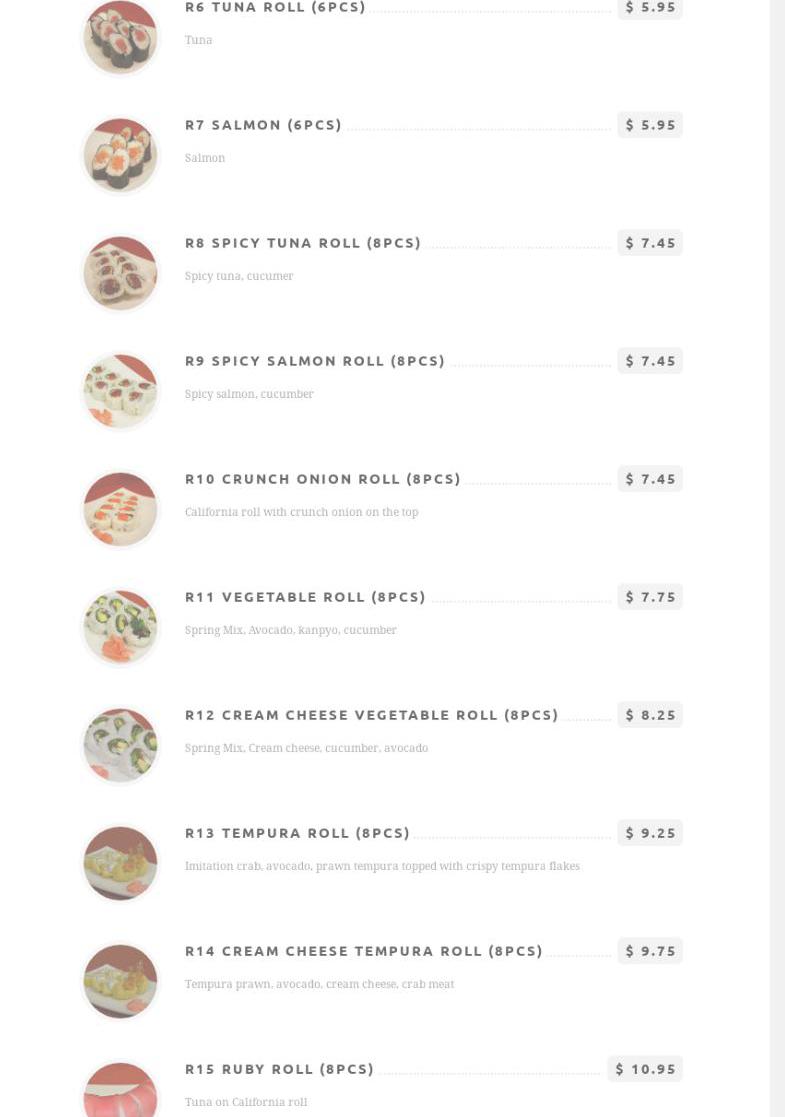Select the R10 Crunch Onion Roll heading

click(323, 479)
